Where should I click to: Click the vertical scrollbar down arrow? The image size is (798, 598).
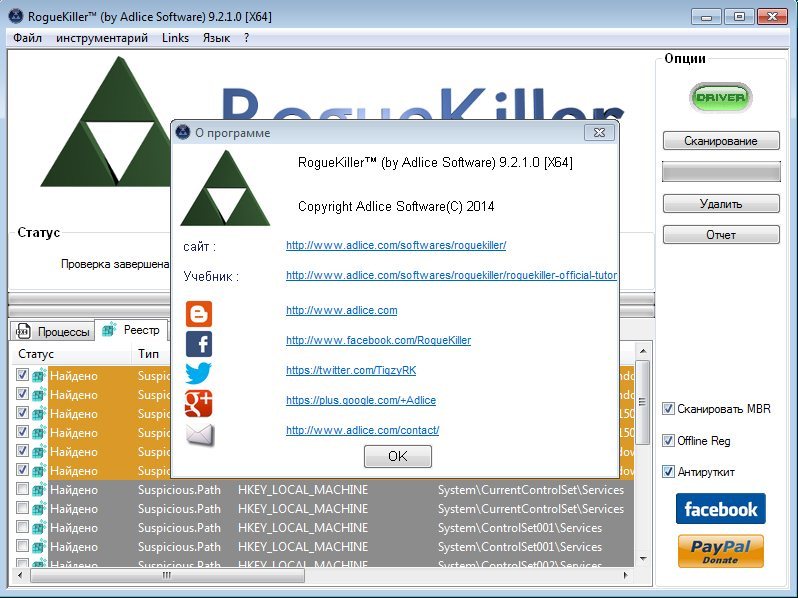(643, 559)
